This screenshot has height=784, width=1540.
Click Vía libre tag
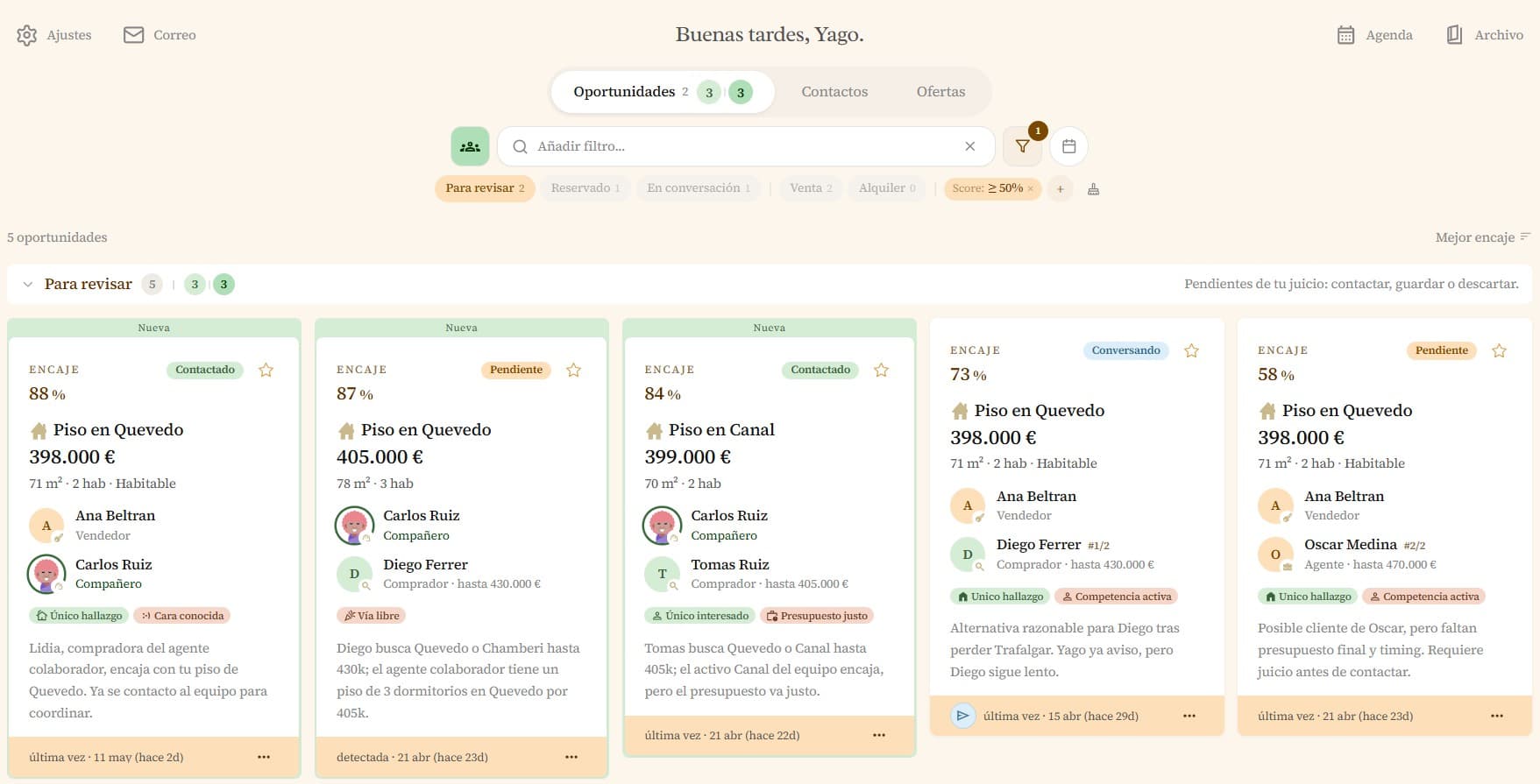[x=371, y=616]
